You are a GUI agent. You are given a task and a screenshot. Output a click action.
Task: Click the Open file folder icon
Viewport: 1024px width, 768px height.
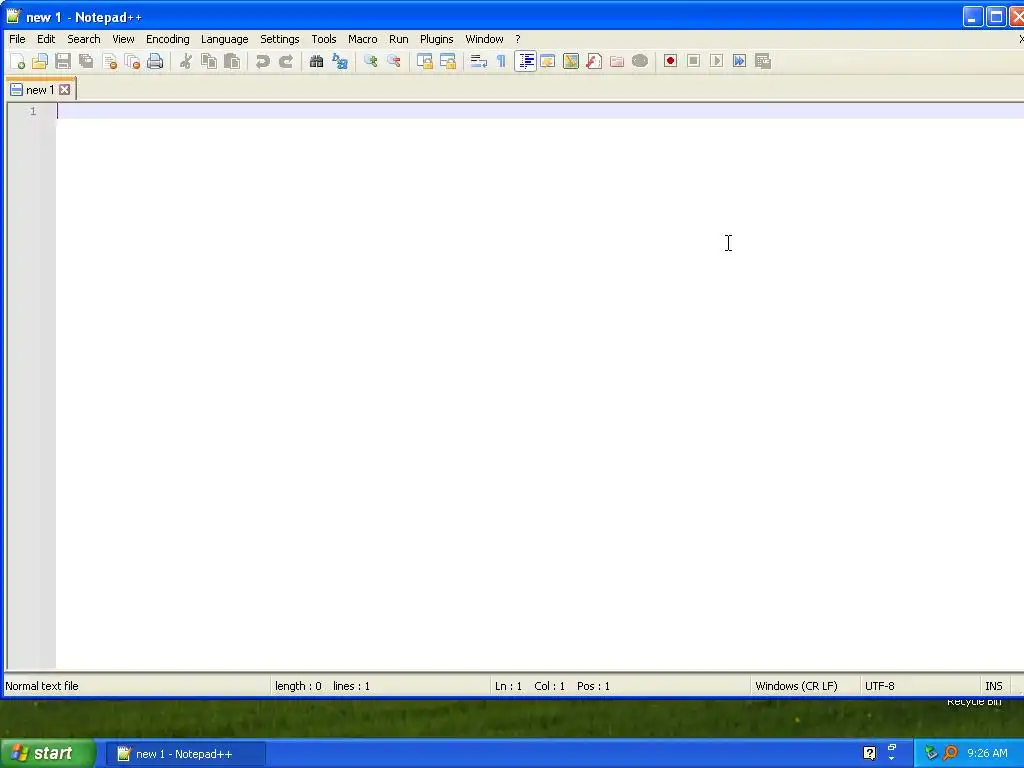tap(40, 61)
